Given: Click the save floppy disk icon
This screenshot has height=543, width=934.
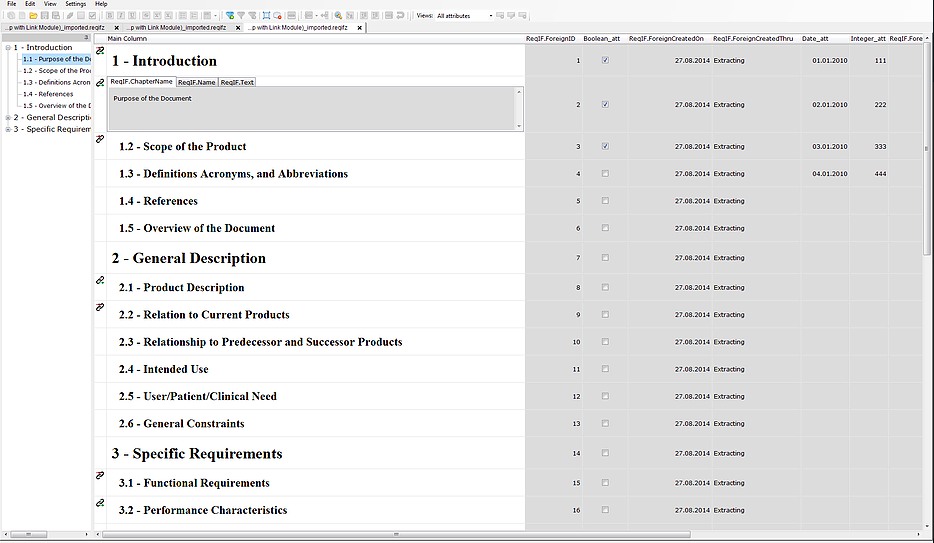Looking at the screenshot, I should tap(44, 16).
